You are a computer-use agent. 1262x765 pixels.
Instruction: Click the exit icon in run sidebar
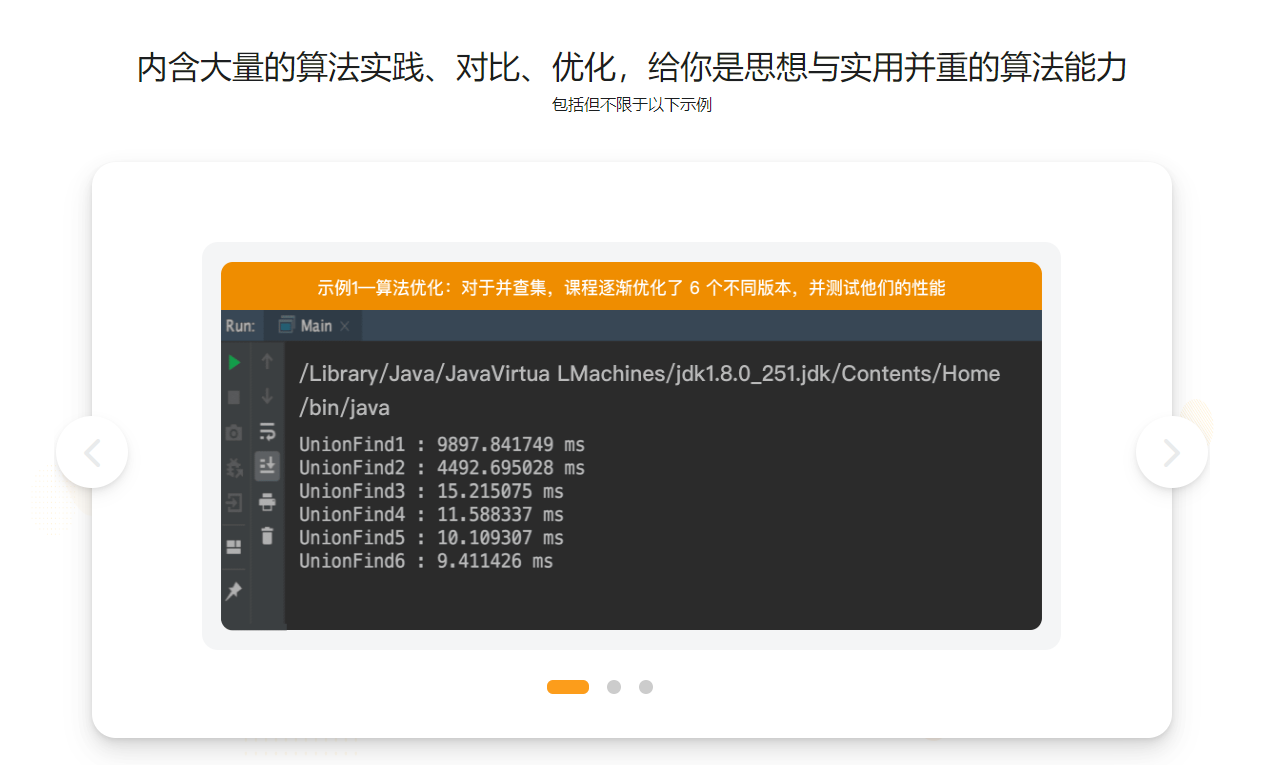point(234,502)
